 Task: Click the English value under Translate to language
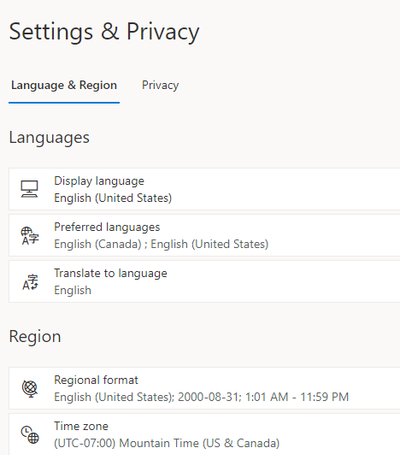[x=73, y=290]
